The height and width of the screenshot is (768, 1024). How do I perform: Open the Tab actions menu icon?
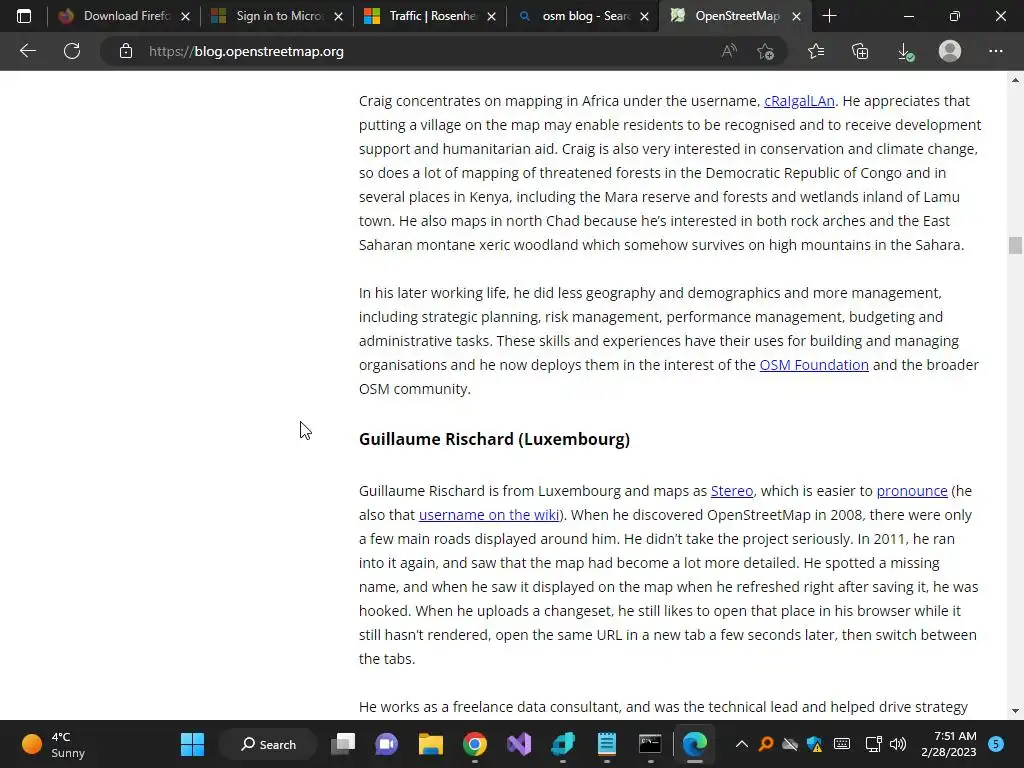tap(24, 16)
